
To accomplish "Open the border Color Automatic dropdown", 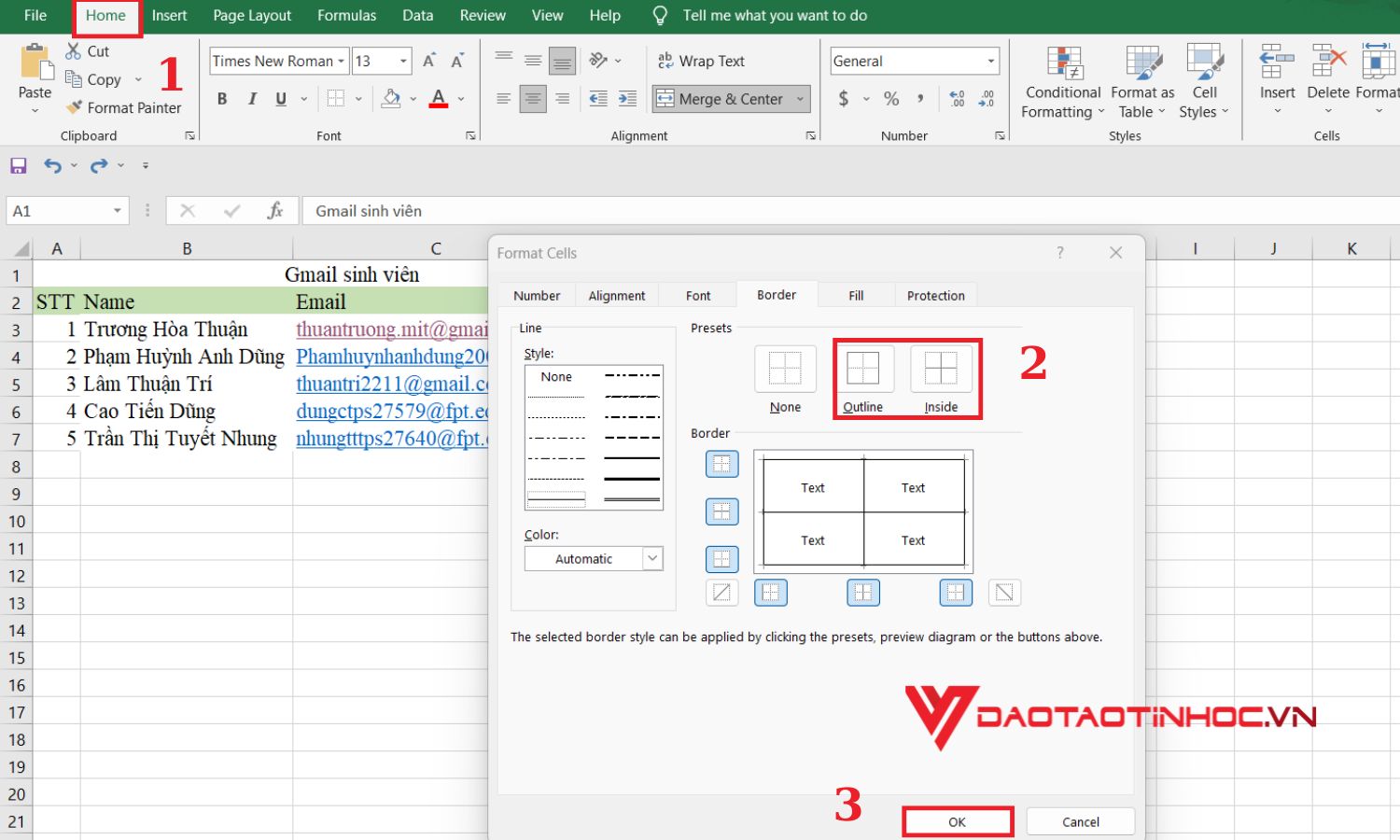I will (652, 558).
